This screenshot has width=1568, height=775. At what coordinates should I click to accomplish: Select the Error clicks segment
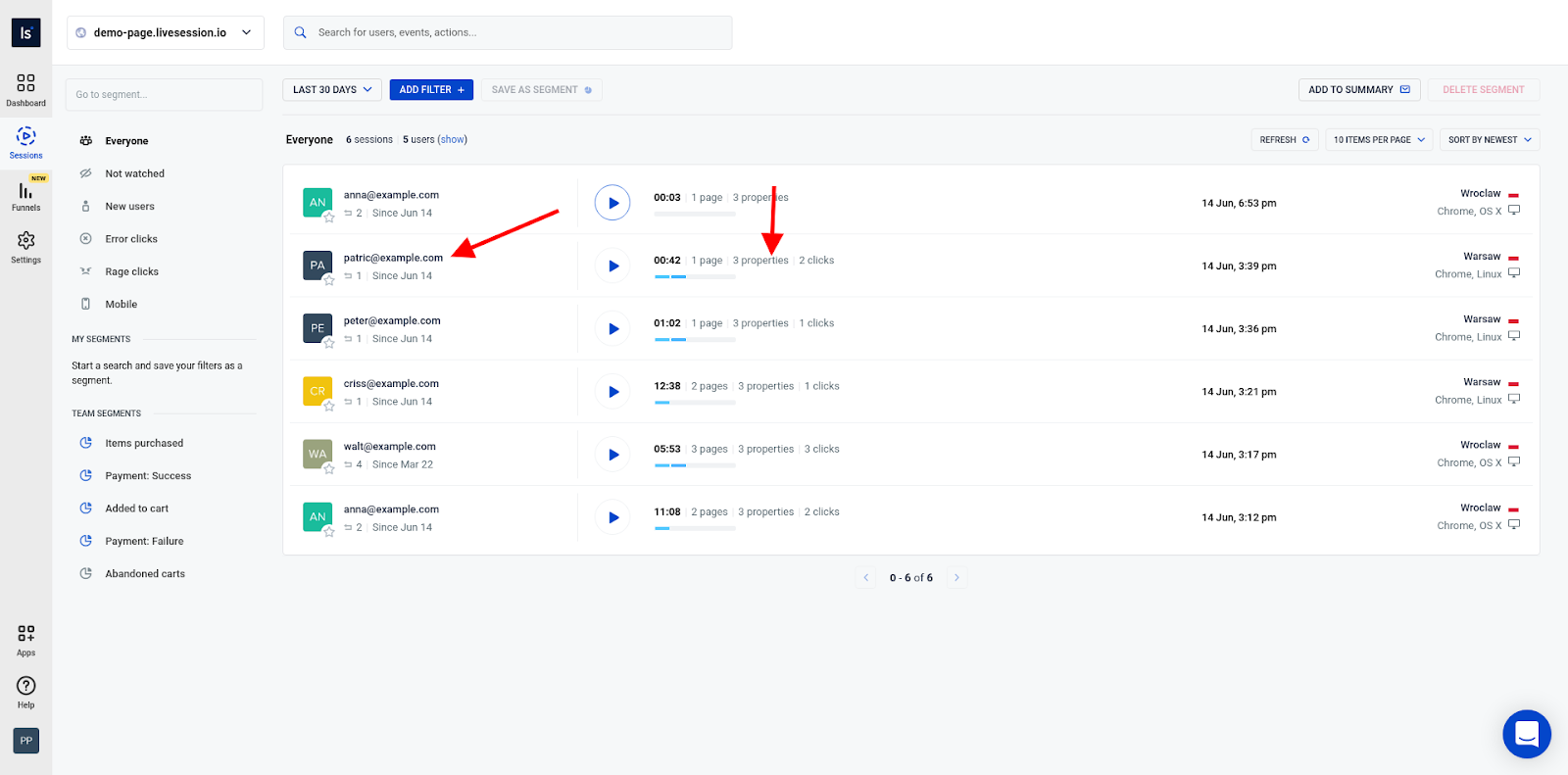(131, 239)
